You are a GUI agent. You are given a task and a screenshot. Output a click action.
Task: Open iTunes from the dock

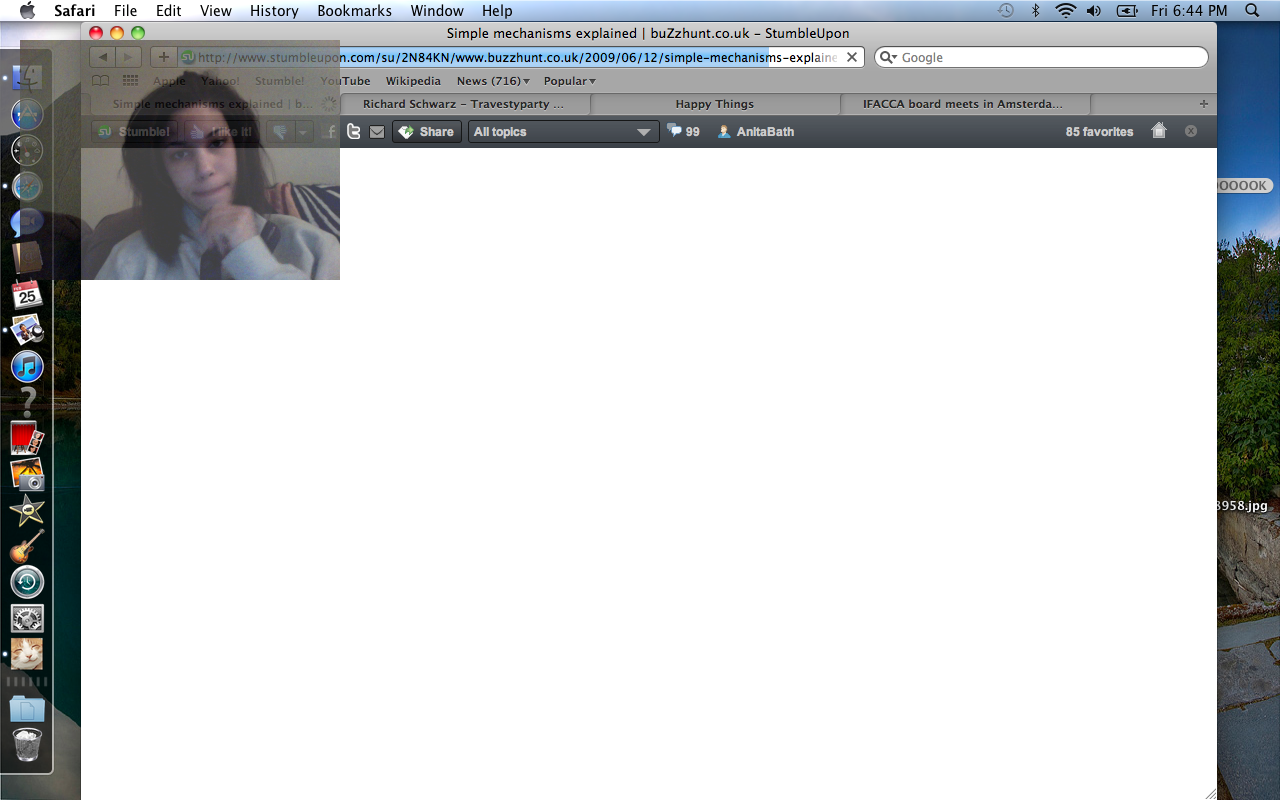27,366
